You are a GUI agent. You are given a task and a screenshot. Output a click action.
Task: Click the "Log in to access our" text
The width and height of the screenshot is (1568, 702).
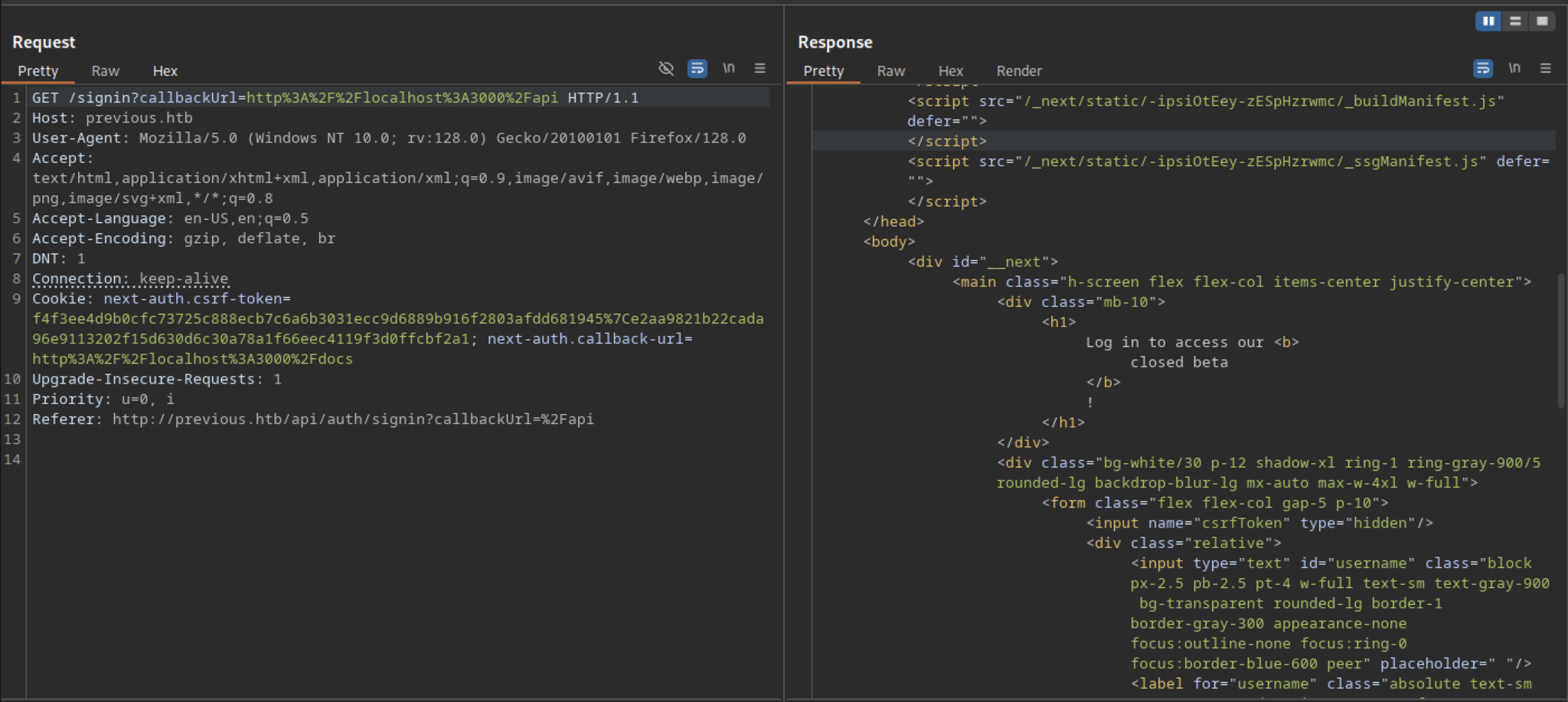1174,342
